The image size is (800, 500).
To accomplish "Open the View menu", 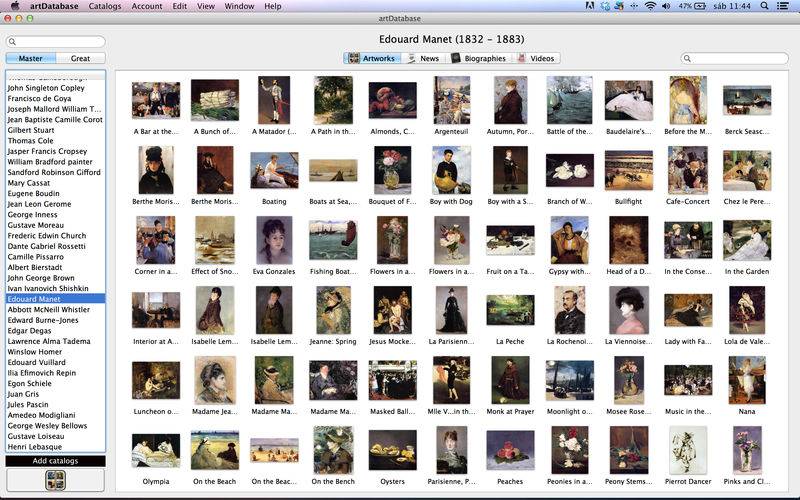I will pyautogui.click(x=206, y=6).
